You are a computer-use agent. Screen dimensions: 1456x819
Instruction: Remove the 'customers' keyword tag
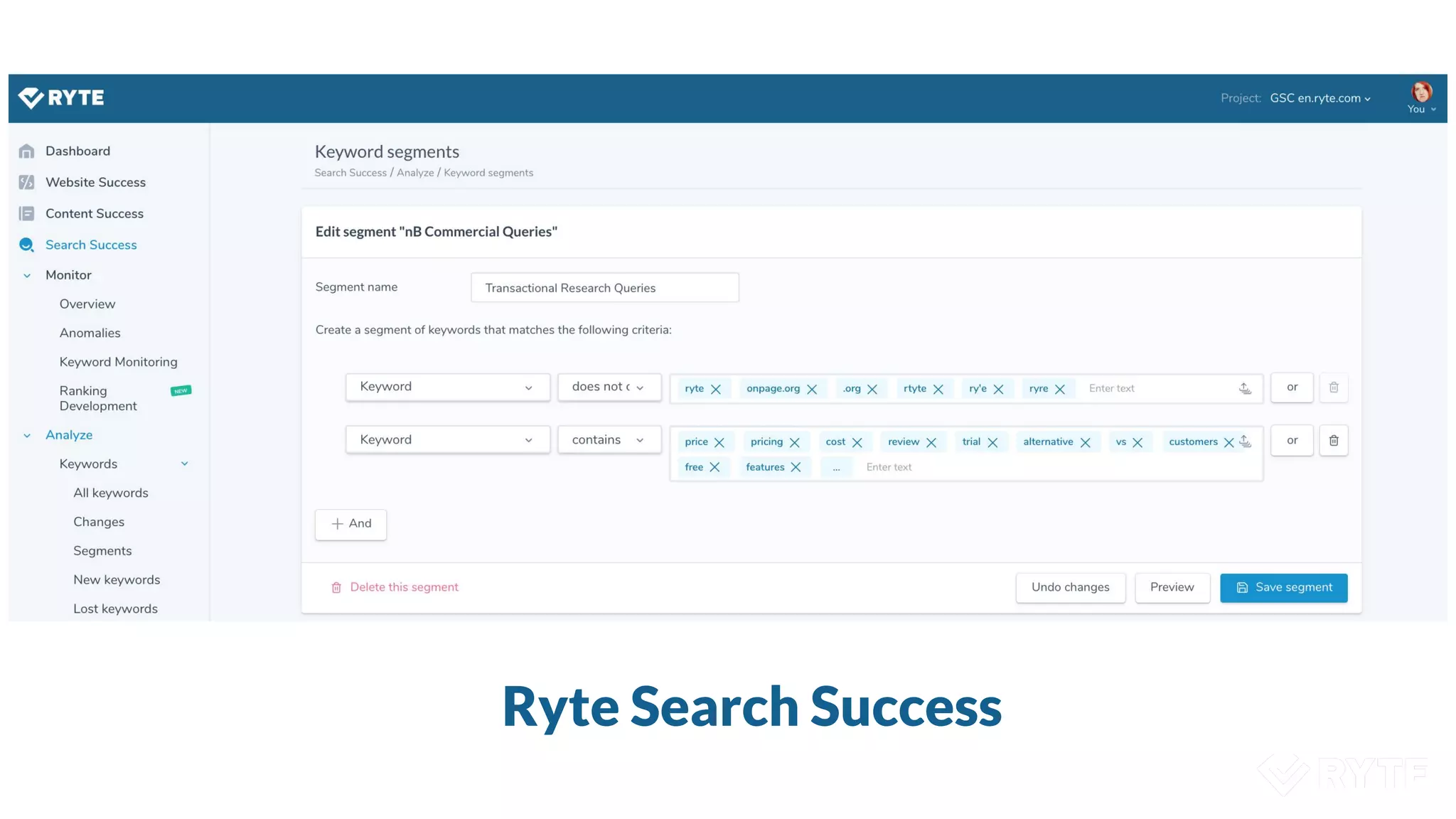pos(1229,442)
